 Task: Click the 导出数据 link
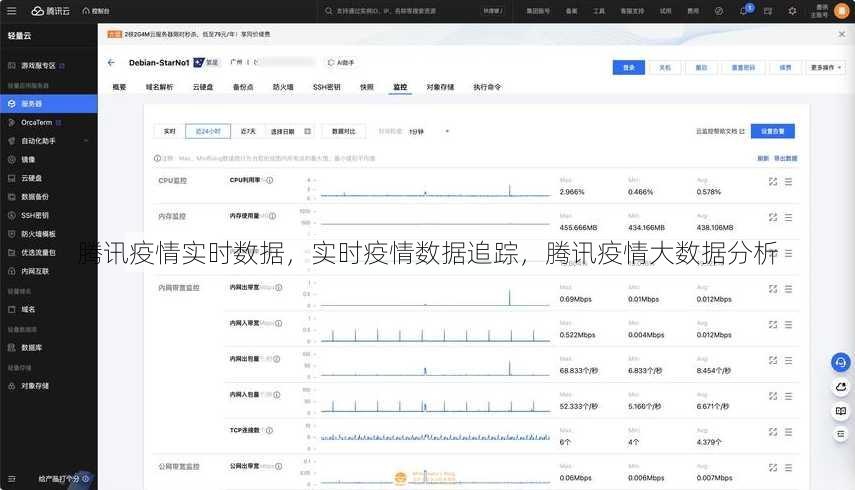click(x=786, y=158)
